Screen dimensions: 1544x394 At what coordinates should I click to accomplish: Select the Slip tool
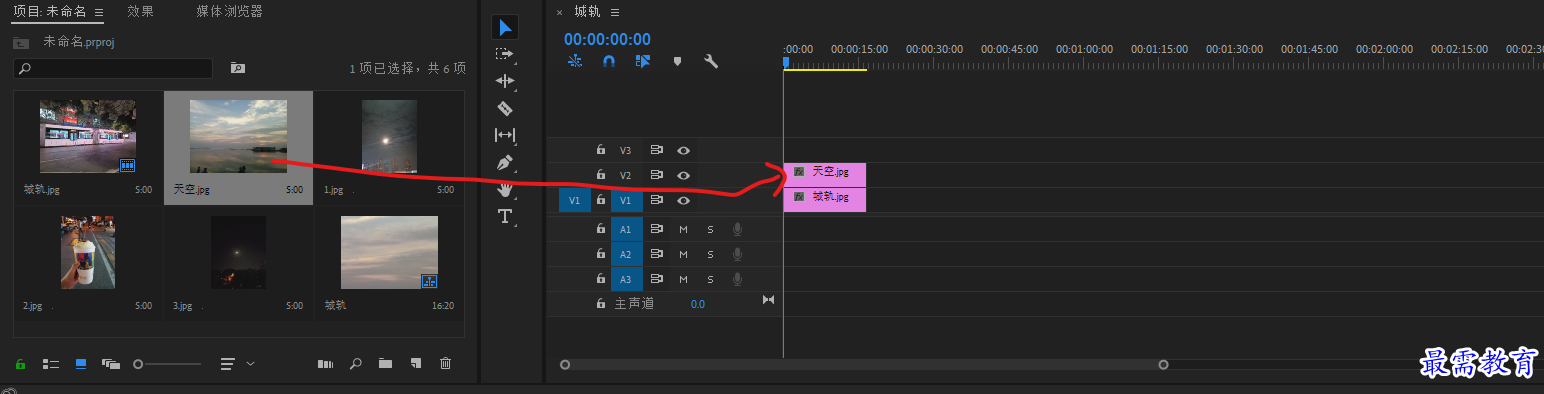(x=505, y=135)
